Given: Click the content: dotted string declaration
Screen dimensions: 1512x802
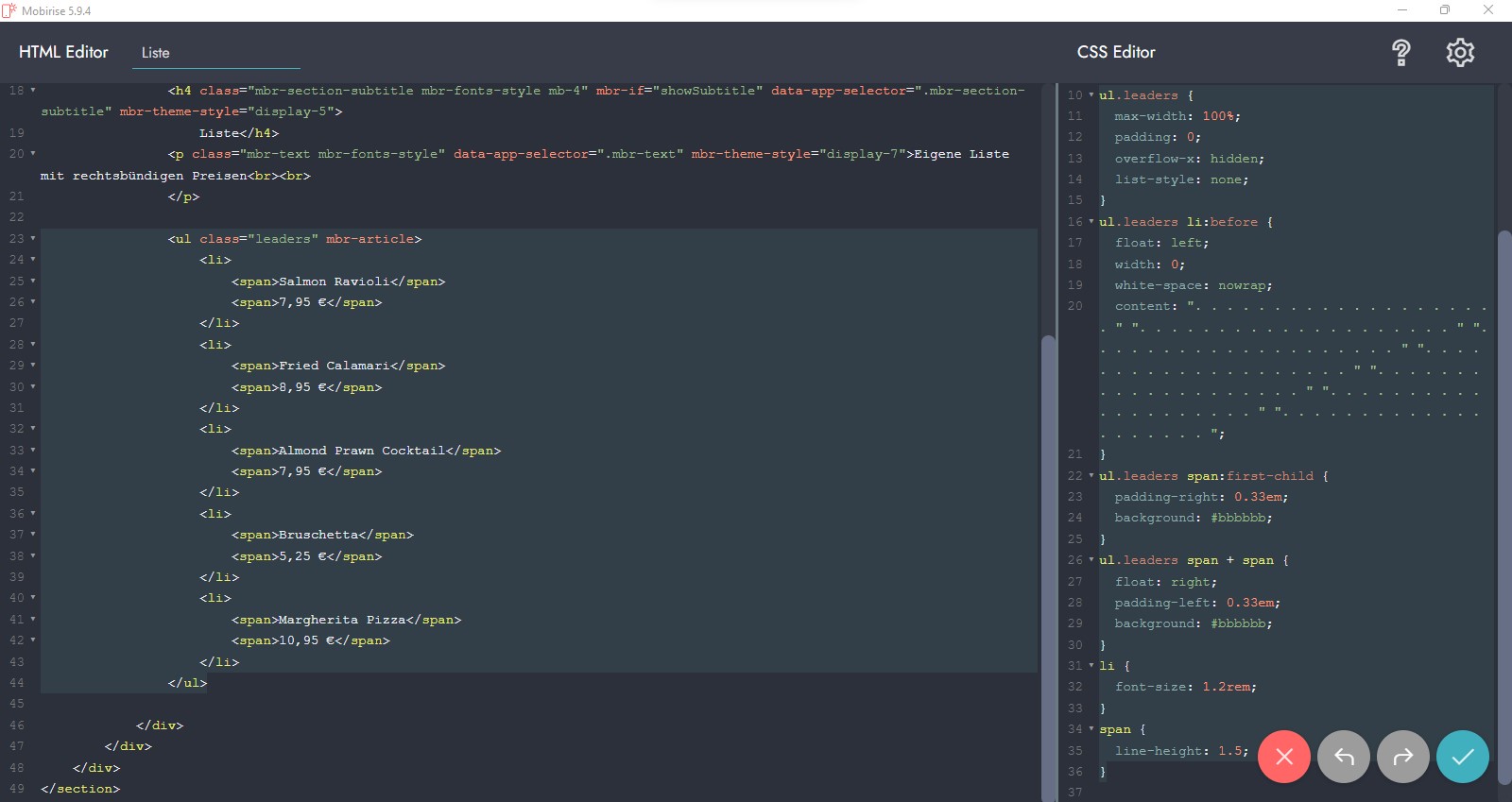Looking at the screenshot, I should pos(1295,369).
